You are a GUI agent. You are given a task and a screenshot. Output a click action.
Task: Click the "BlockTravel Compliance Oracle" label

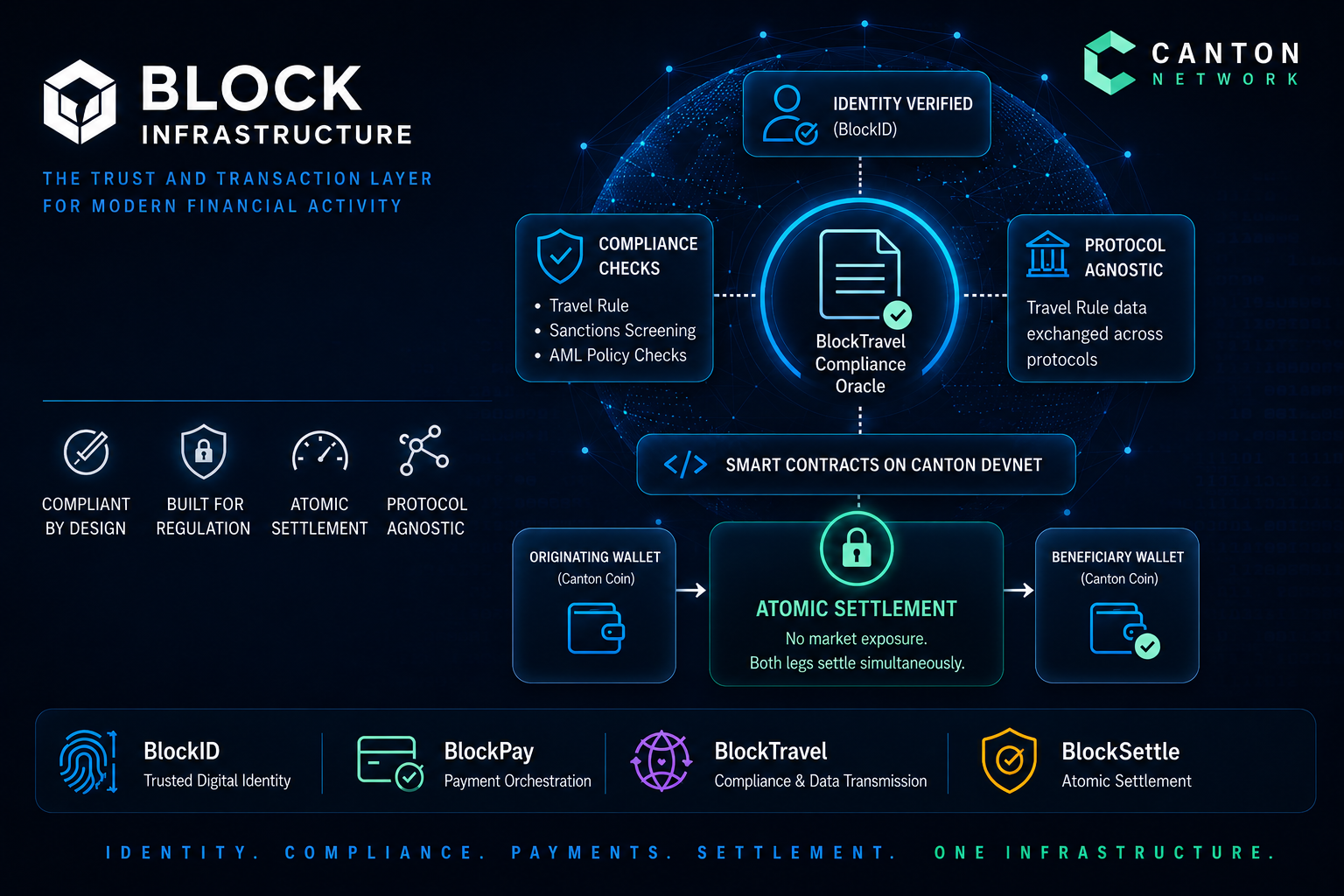tap(861, 364)
